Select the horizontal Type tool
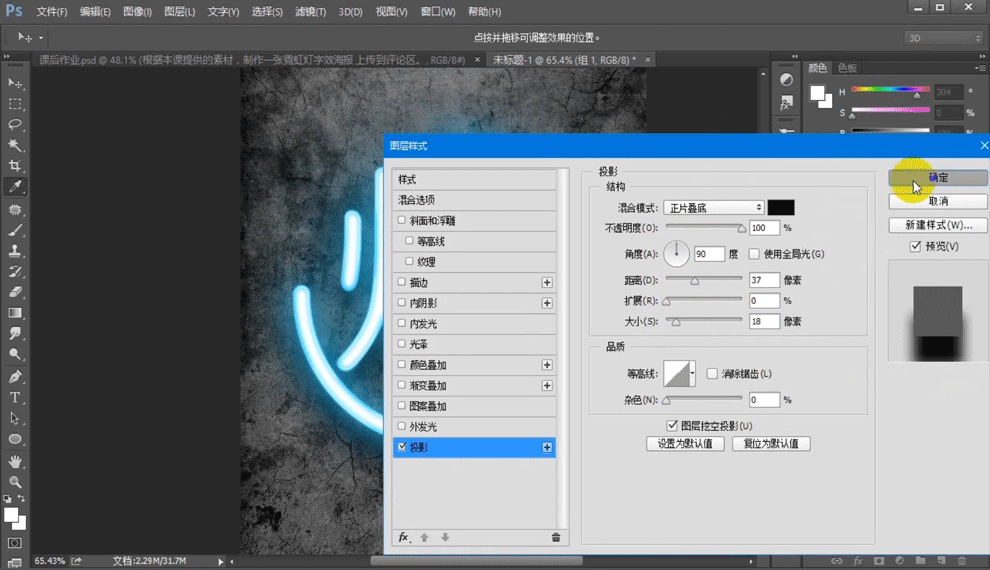Screen dimensions: 990x570 15,397
